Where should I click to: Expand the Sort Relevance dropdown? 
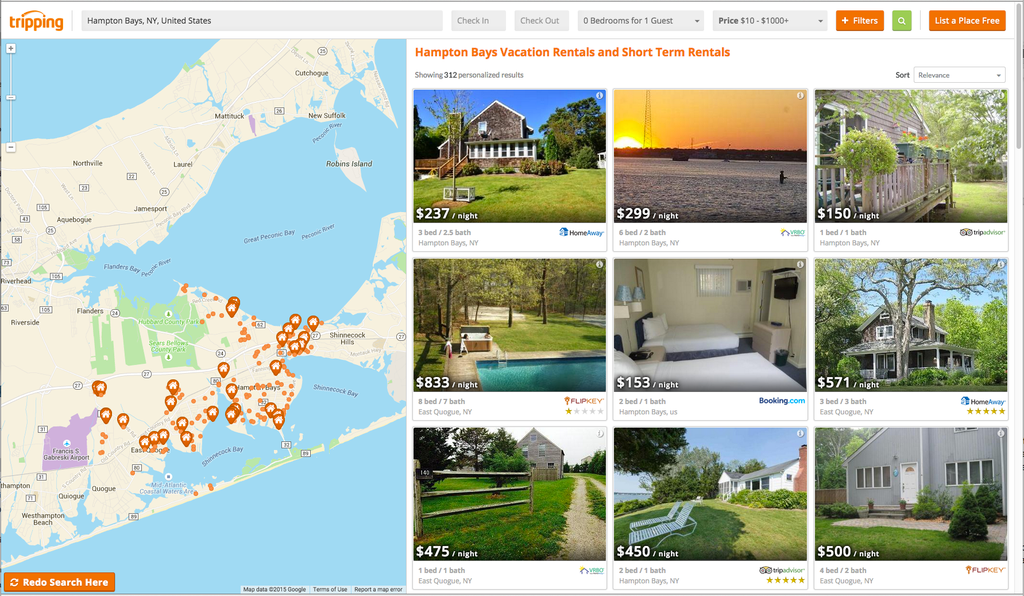[959, 75]
